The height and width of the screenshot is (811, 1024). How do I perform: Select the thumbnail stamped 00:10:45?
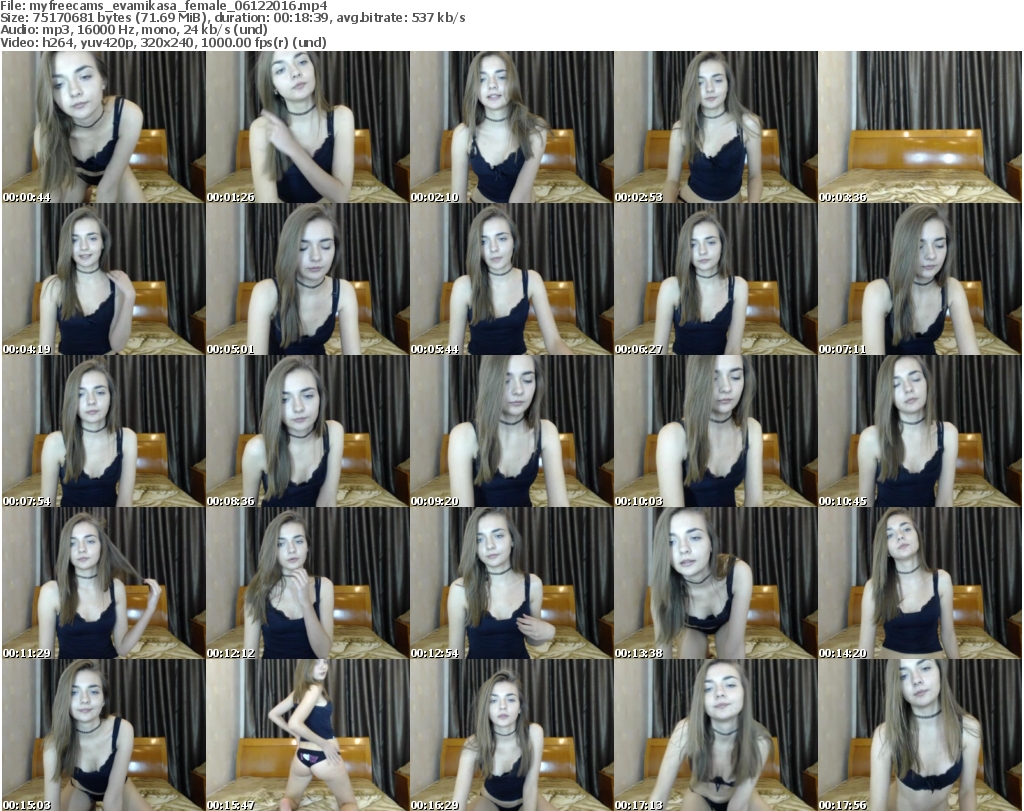click(x=920, y=432)
